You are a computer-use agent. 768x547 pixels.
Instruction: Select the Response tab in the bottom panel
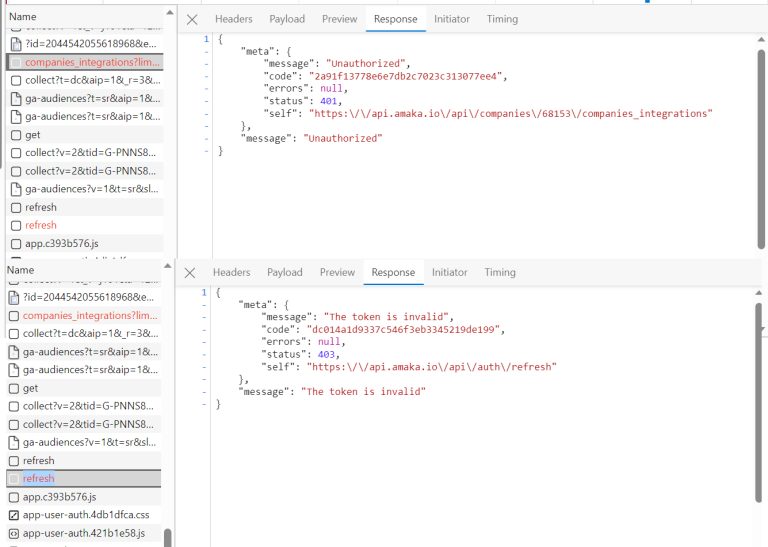(393, 272)
